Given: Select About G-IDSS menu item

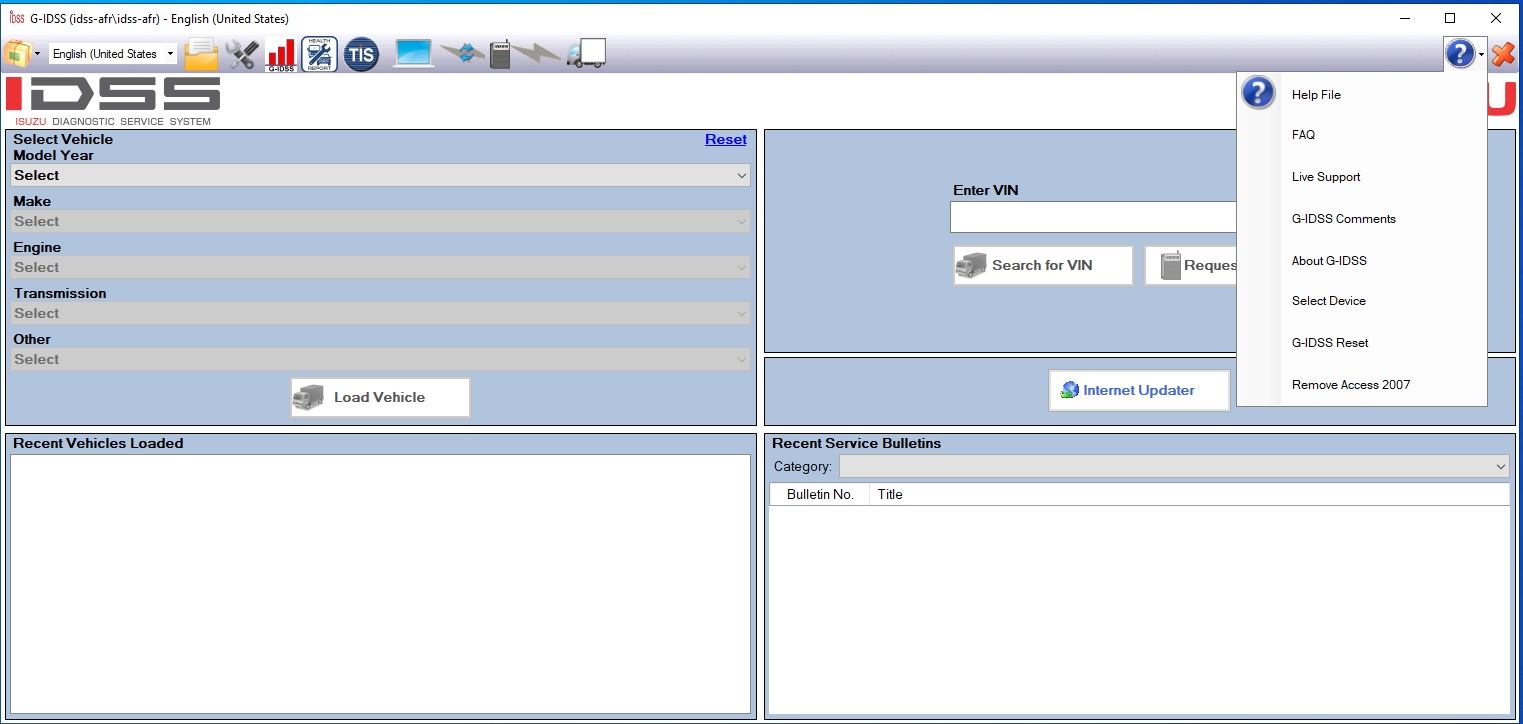Looking at the screenshot, I should [1362, 261].
